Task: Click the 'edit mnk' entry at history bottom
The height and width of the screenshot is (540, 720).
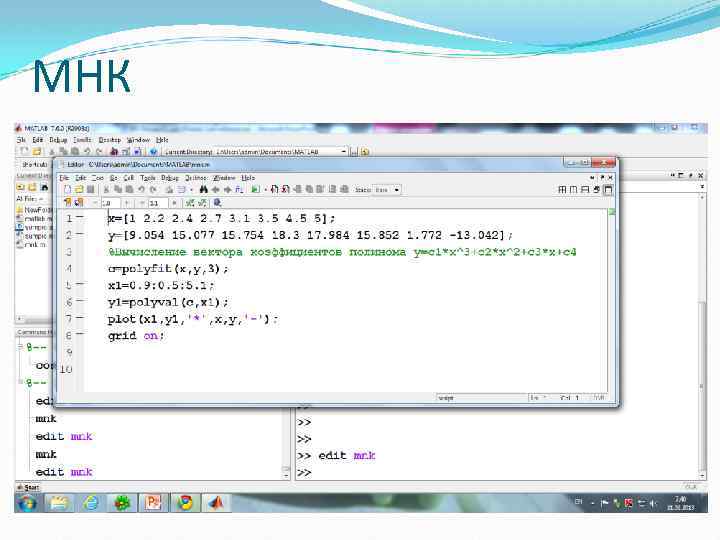Action: click(x=64, y=472)
